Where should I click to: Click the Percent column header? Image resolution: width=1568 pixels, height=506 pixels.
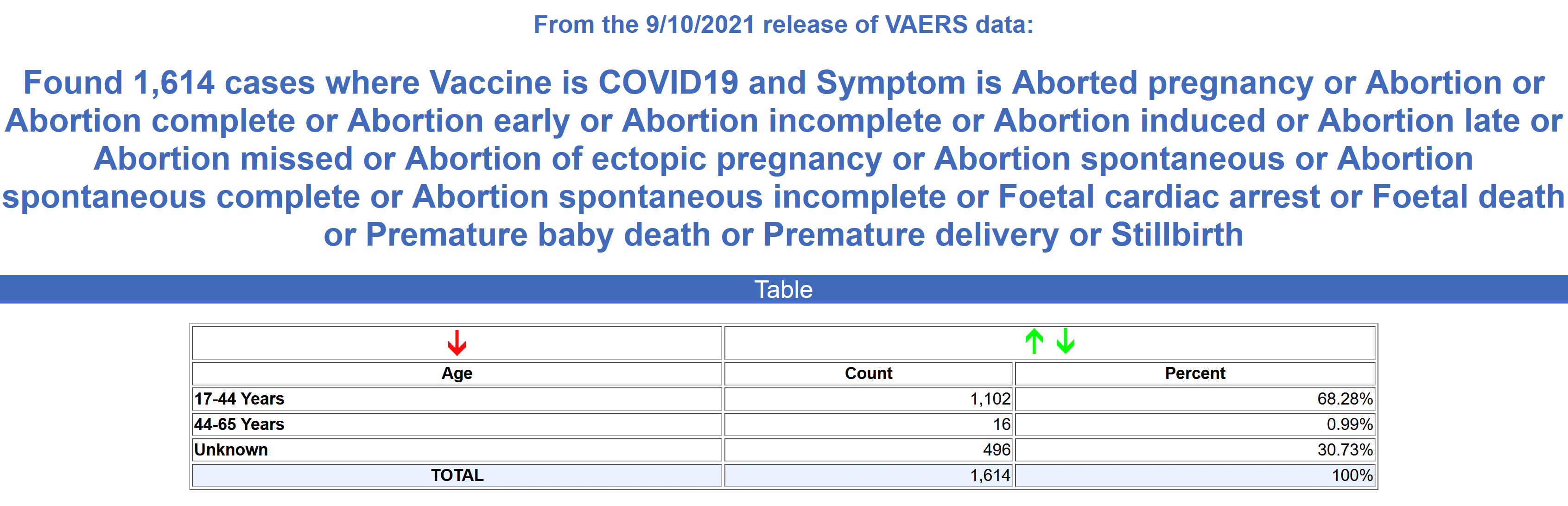(x=1194, y=373)
